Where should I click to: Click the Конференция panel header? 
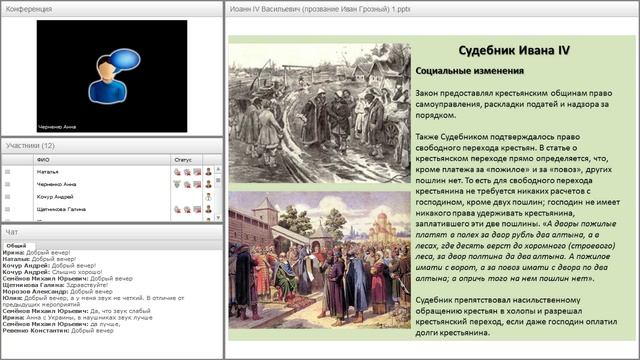click(112, 9)
